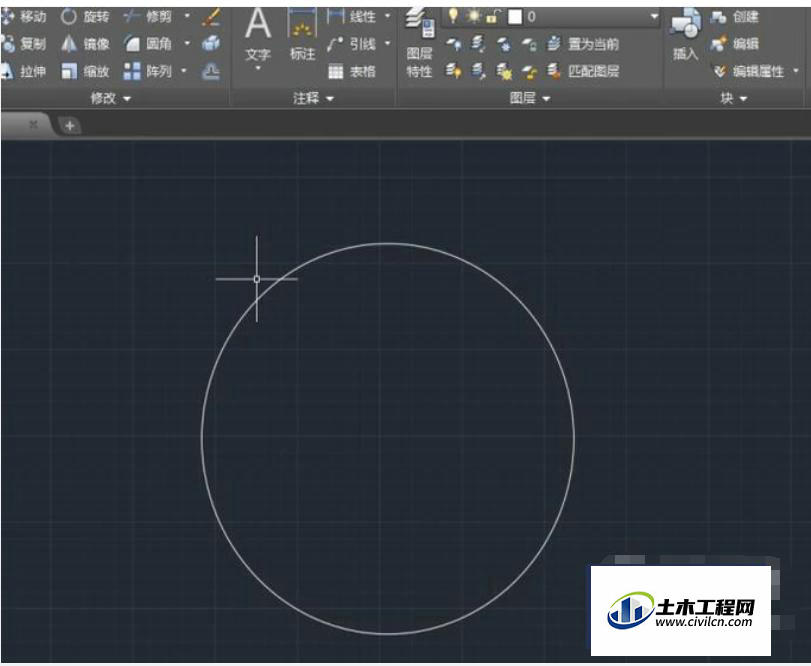Click the Offset icon below Explode
This screenshot has width=811, height=666.
pyautogui.click(x=211, y=71)
